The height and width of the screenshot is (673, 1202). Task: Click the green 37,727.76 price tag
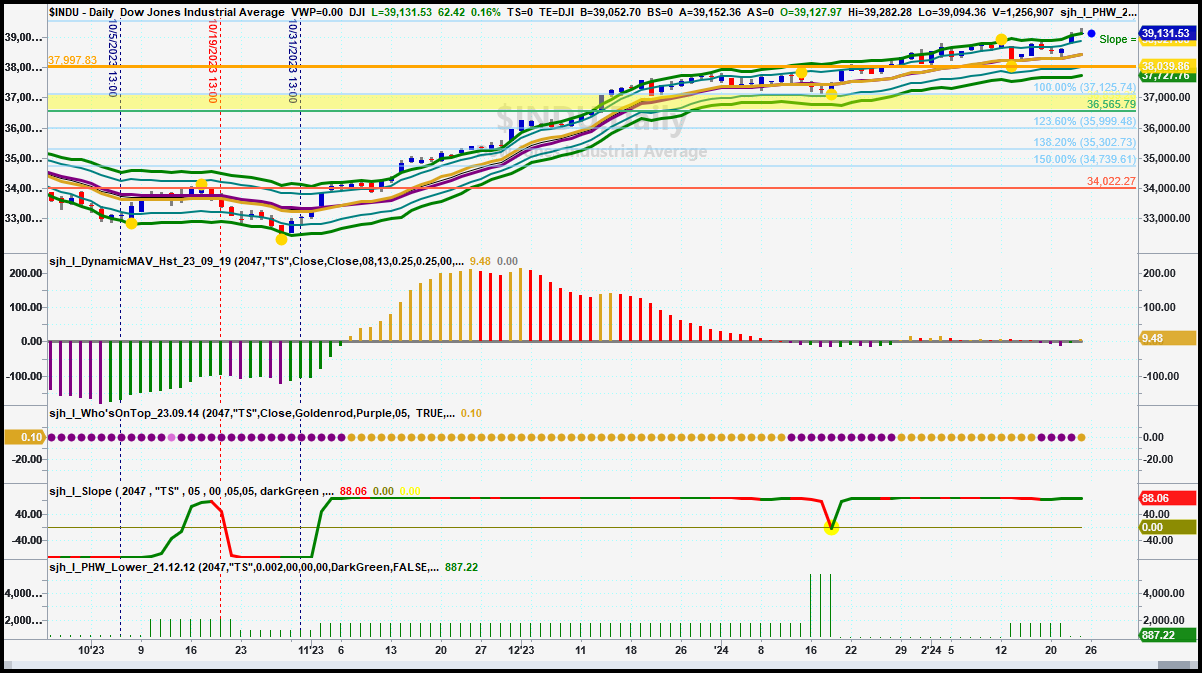point(1168,75)
